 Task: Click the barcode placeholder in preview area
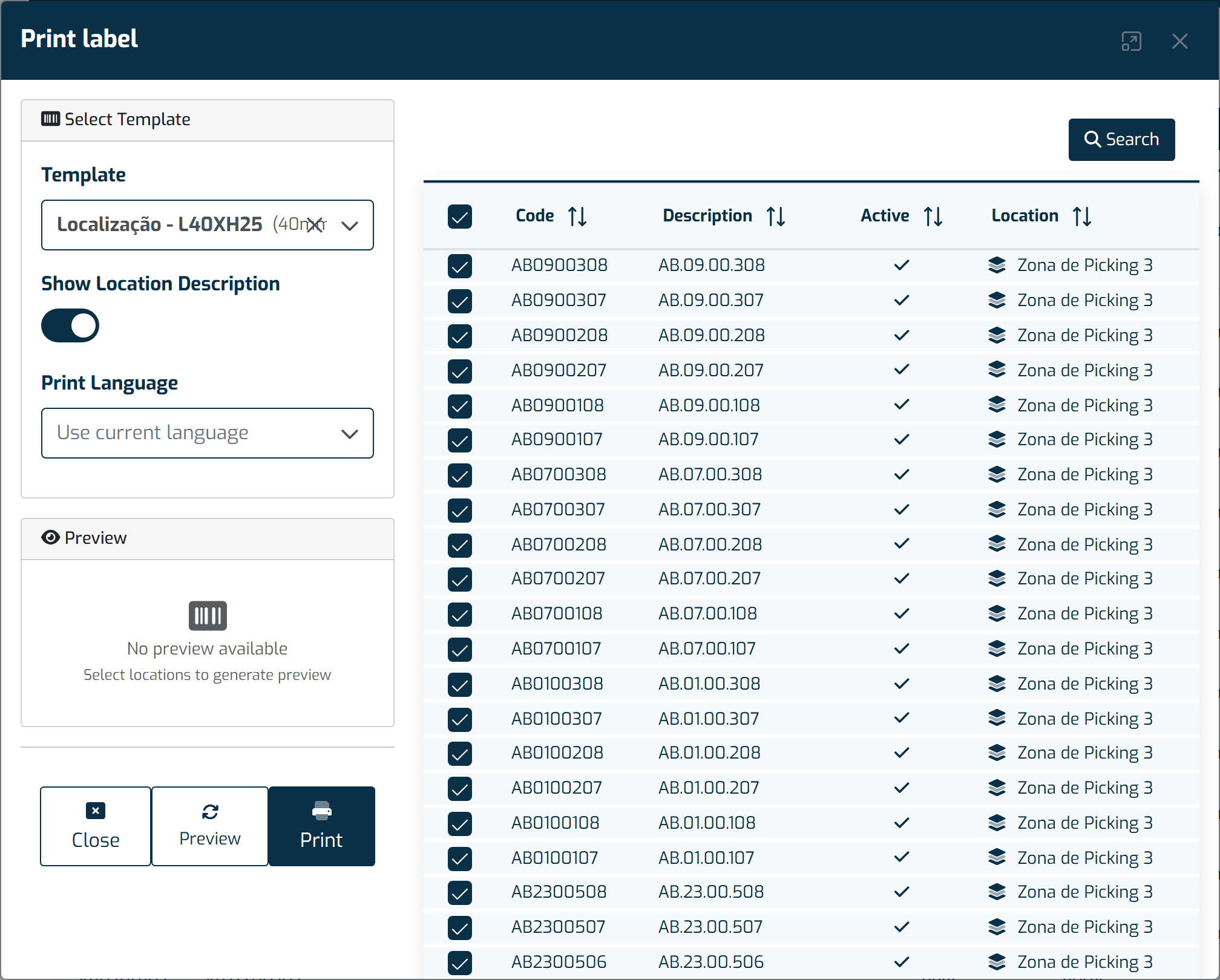click(x=208, y=616)
